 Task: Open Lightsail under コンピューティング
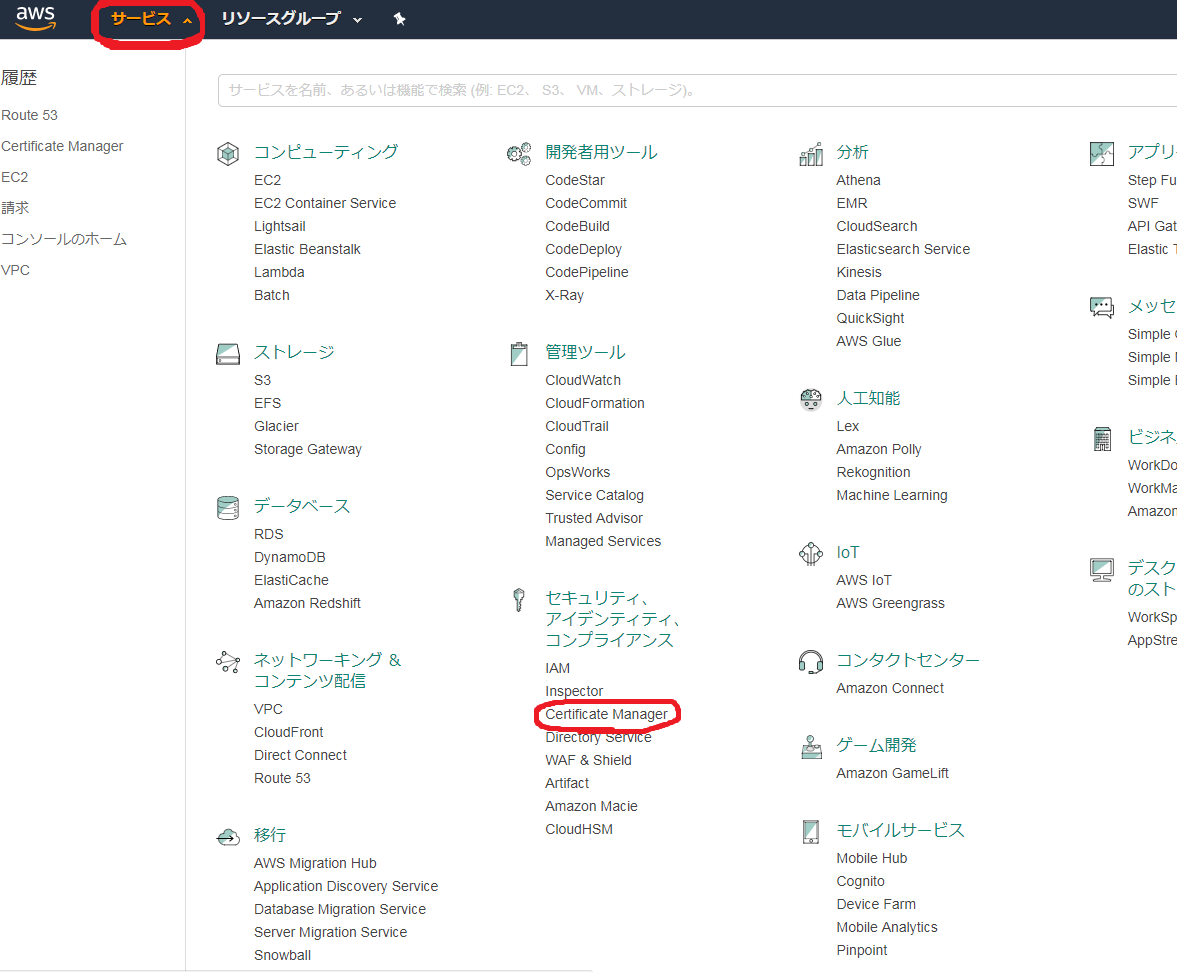279,226
